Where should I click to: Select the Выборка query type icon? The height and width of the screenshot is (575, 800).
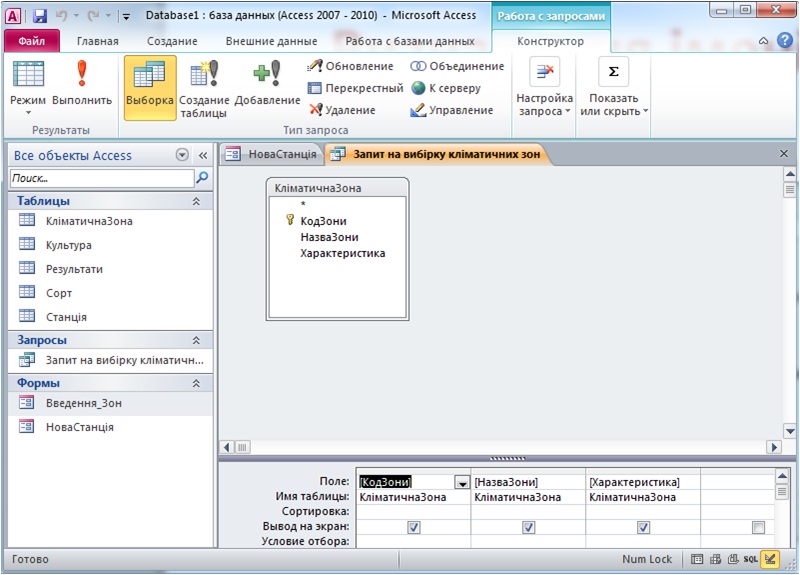click(149, 76)
